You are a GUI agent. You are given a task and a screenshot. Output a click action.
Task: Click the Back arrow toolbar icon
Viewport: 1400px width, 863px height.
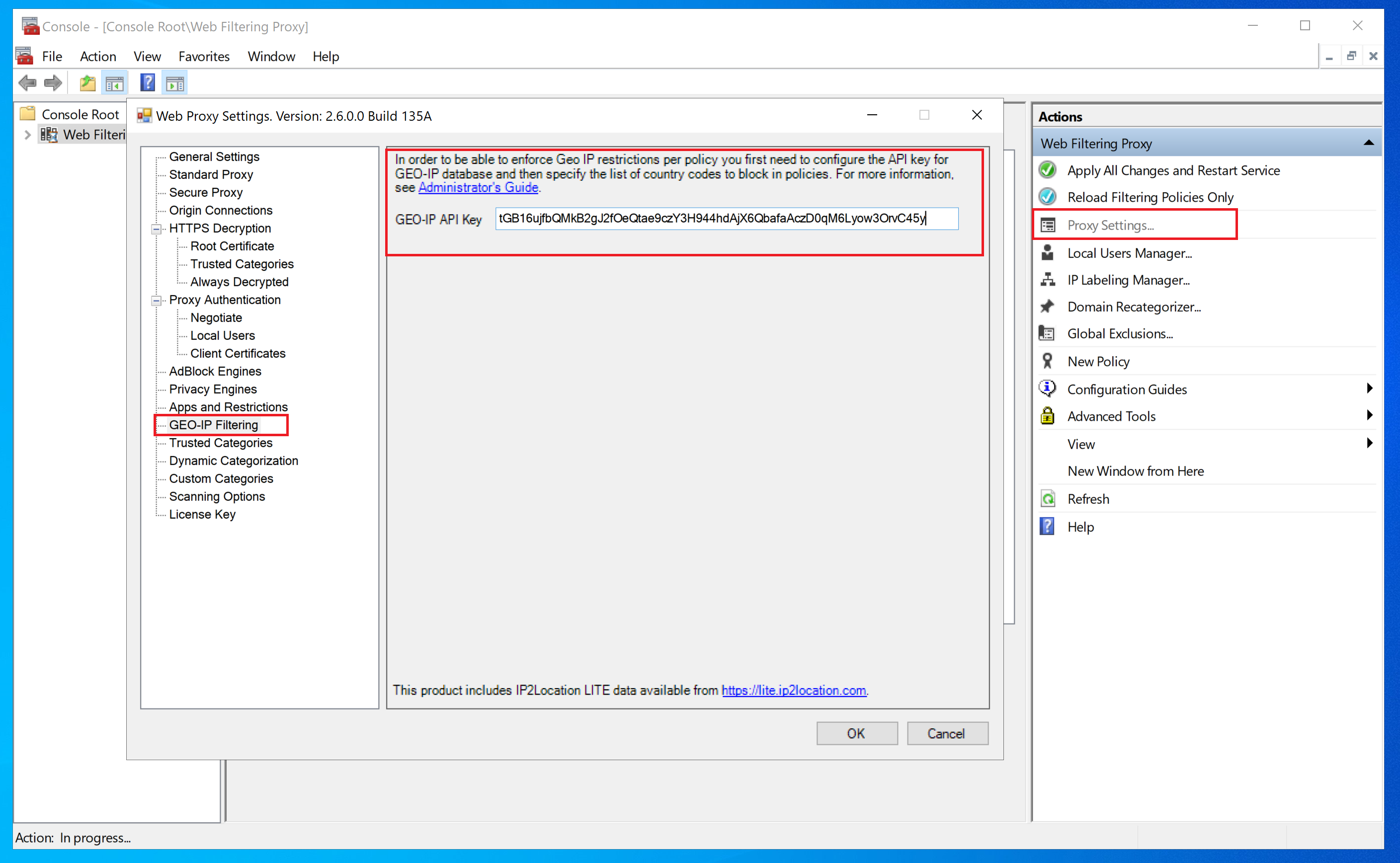coord(27,83)
